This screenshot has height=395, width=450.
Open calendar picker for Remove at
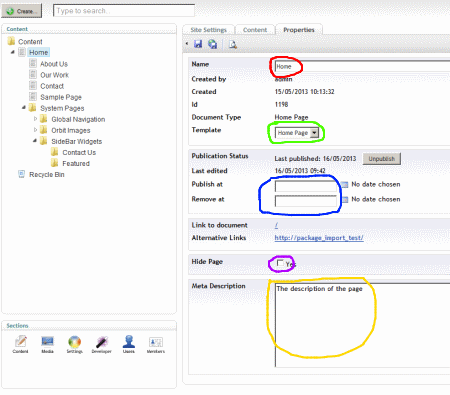pos(345,199)
